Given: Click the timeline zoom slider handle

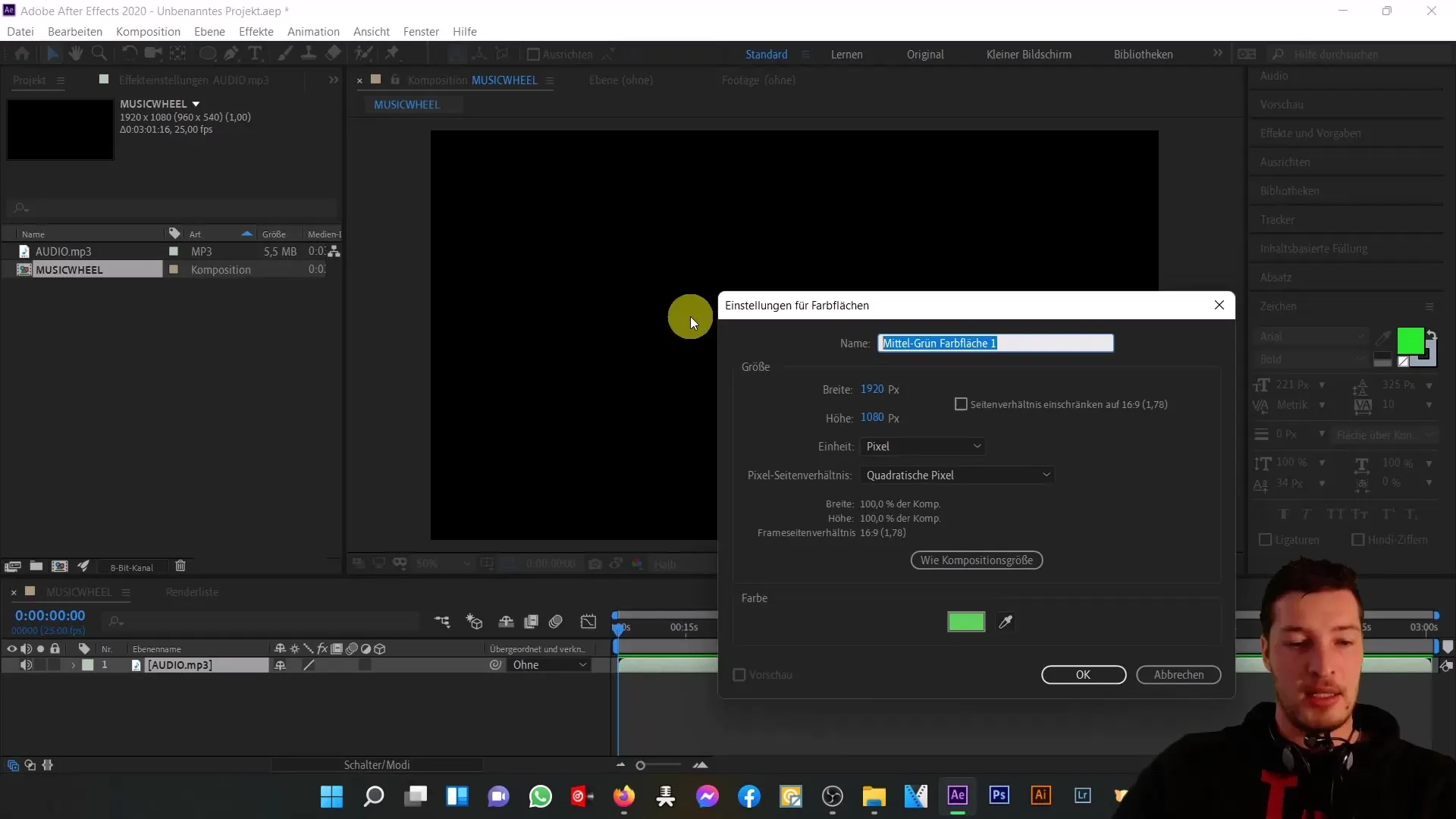Looking at the screenshot, I should point(640,766).
